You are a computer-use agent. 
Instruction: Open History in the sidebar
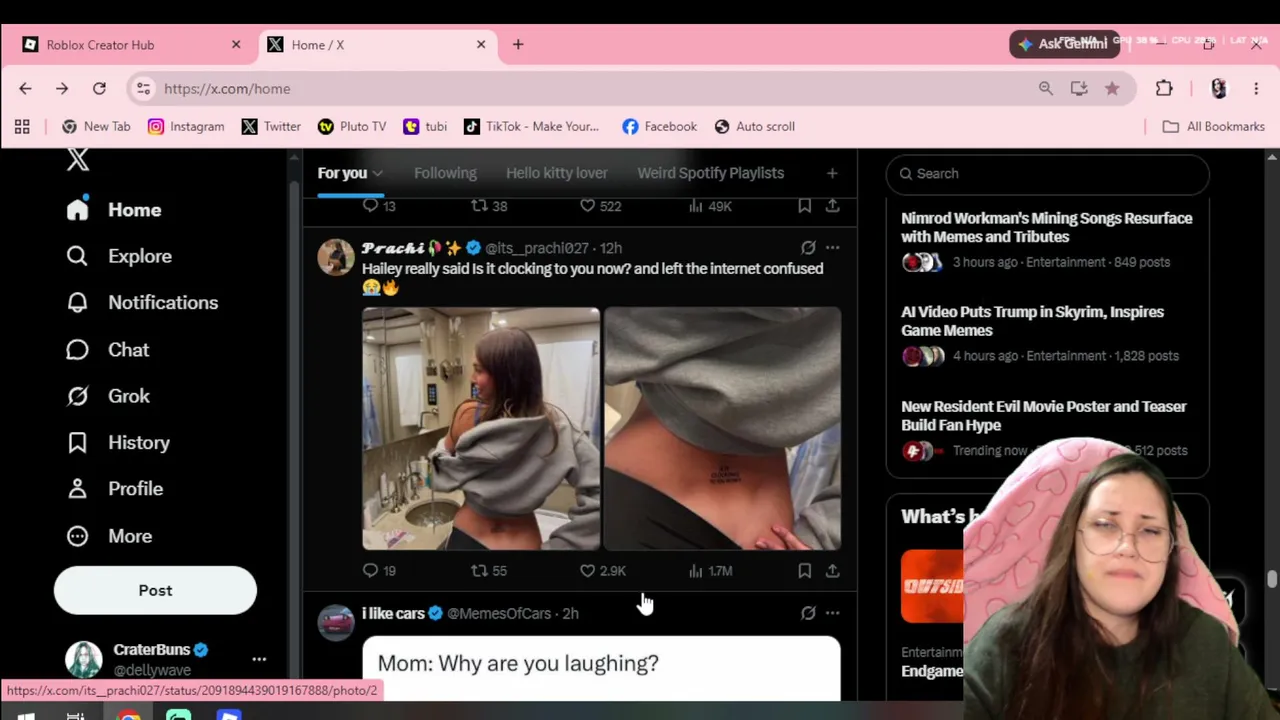[118, 442]
